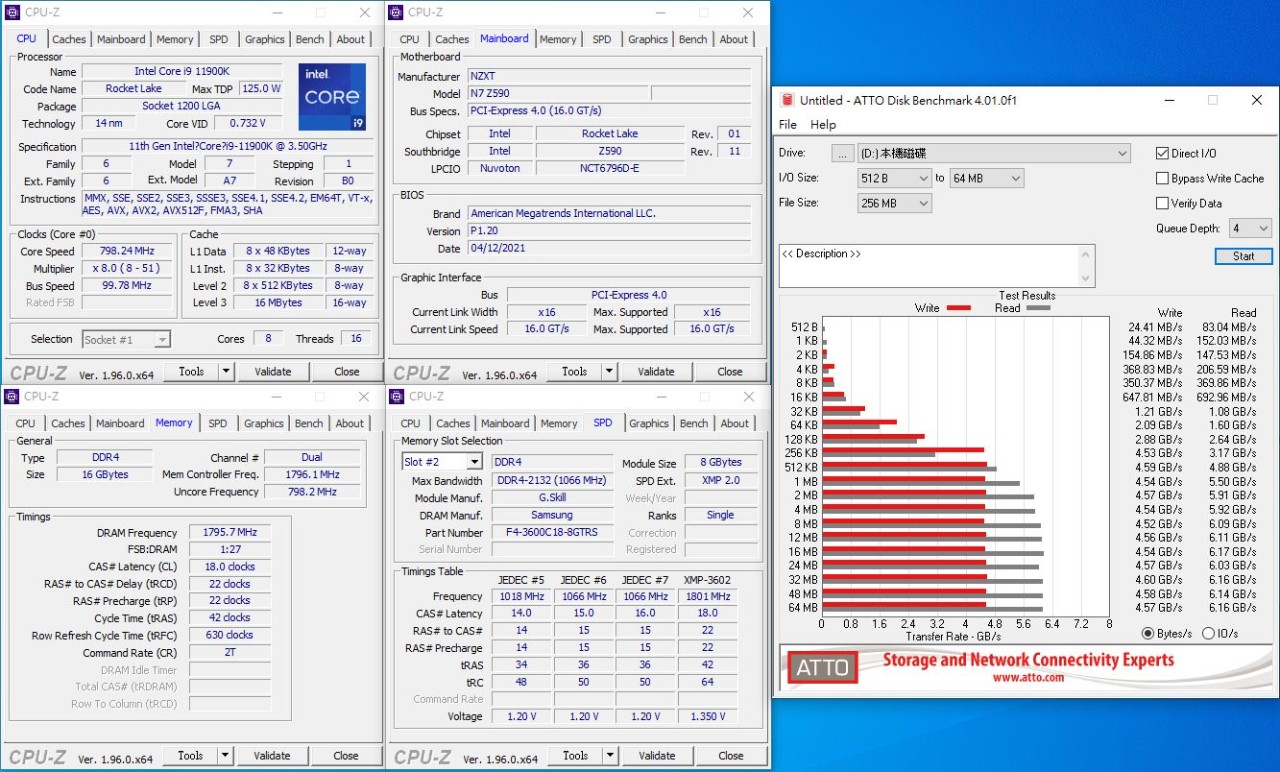Screen dimensions: 1280x772
Task: Open the Queue Depth dropdown
Action: tap(1250, 228)
